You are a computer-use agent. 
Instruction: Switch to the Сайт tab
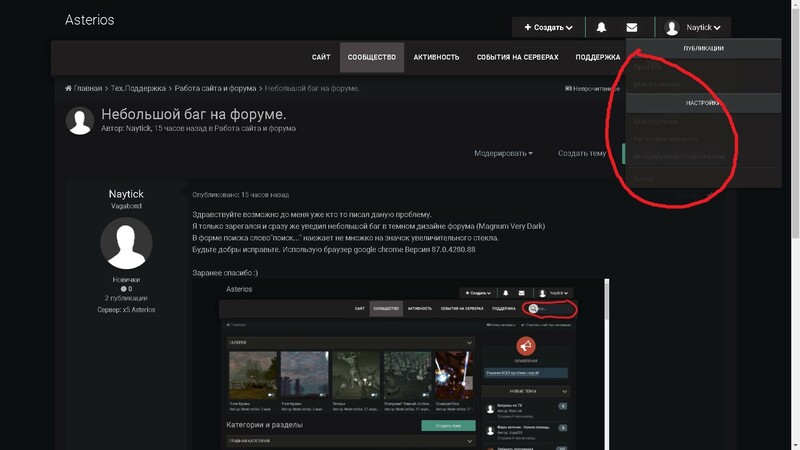tap(321, 57)
